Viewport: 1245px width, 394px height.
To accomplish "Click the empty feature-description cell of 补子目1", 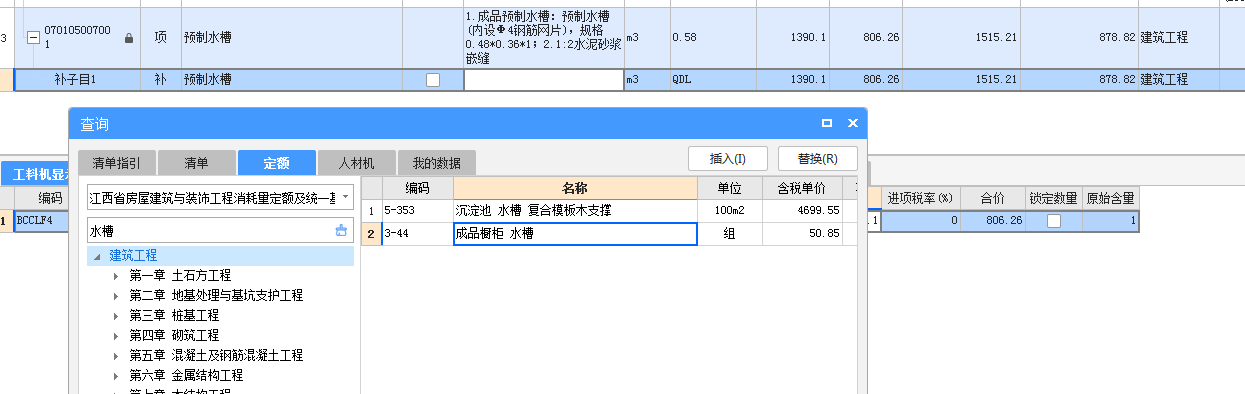I will (x=543, y=80).
